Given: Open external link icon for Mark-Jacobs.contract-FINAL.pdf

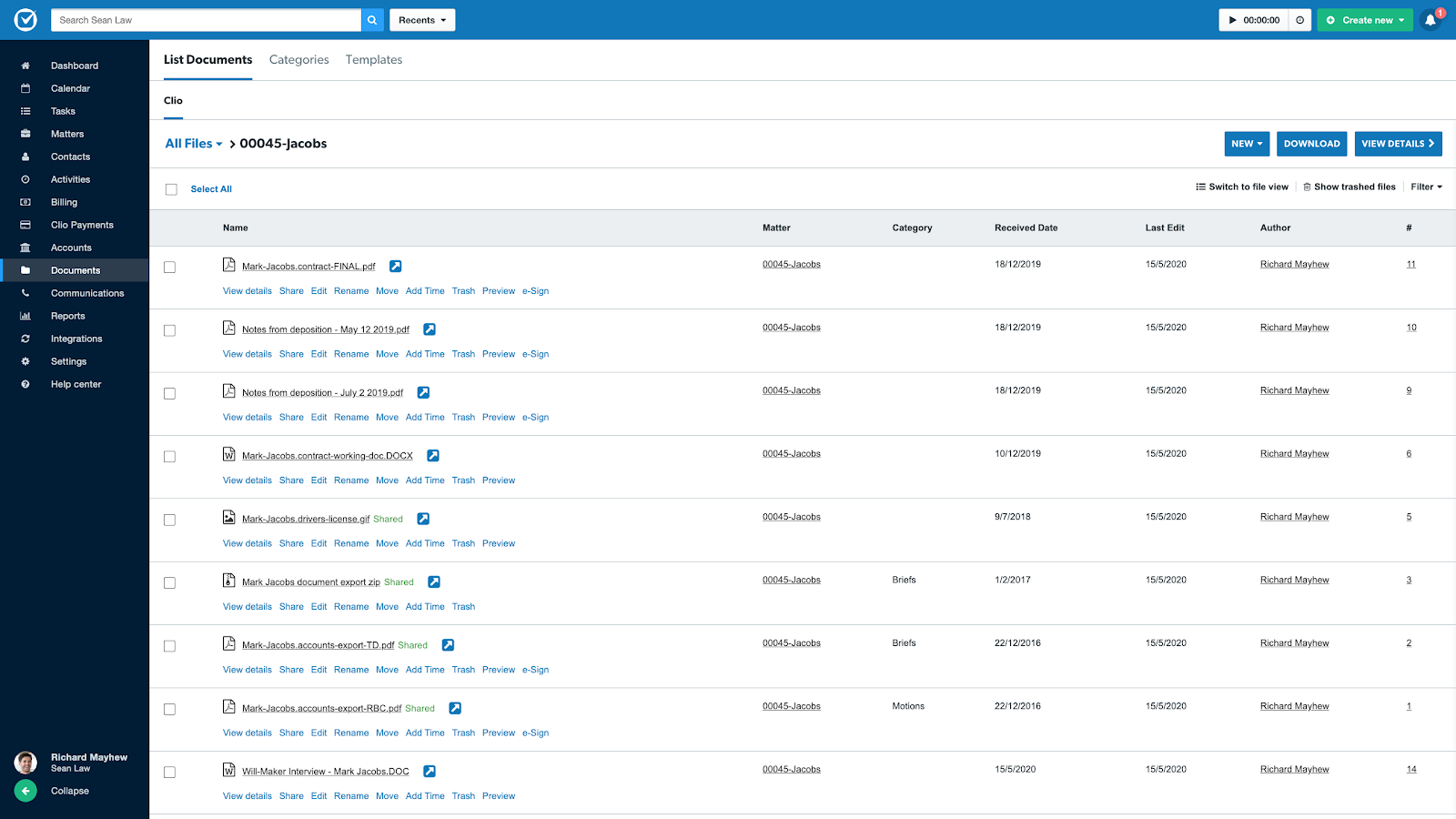Looking at the screenshot, I should pos(396,267).
